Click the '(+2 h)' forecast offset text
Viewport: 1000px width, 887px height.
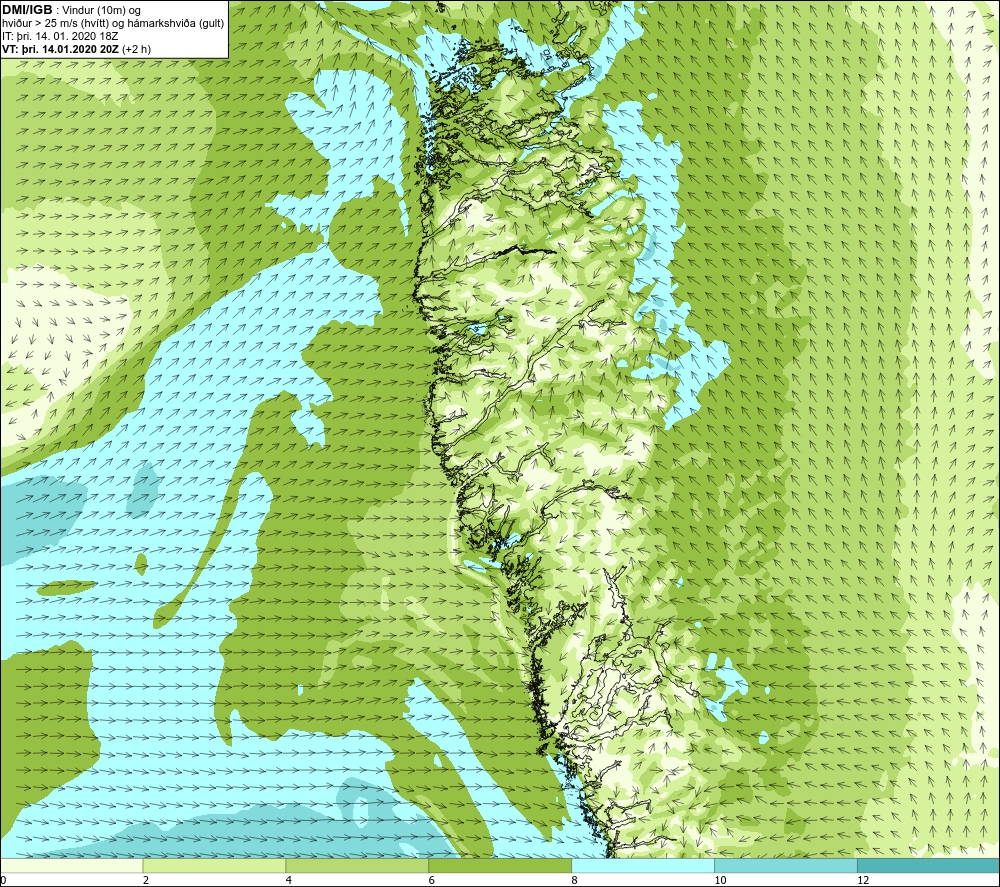(136, 49)
